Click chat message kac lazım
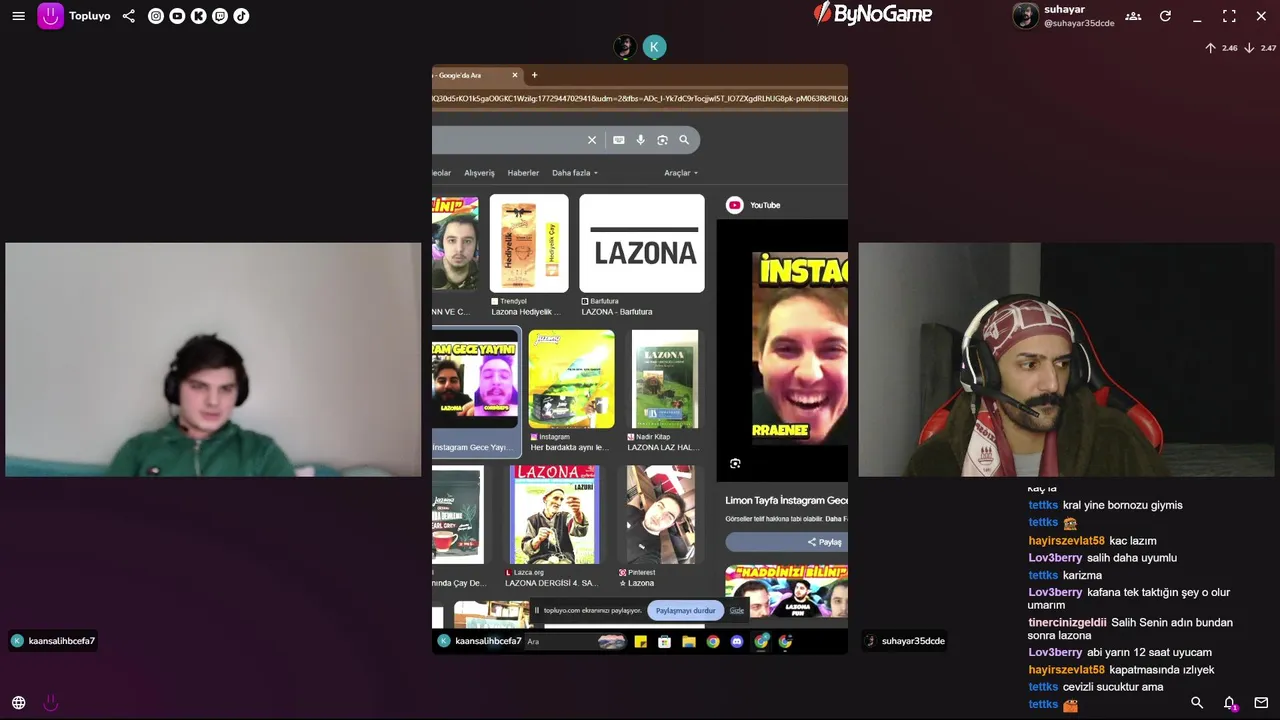Viewport: 1280px width, 720px height. (x=1133, y=540)
